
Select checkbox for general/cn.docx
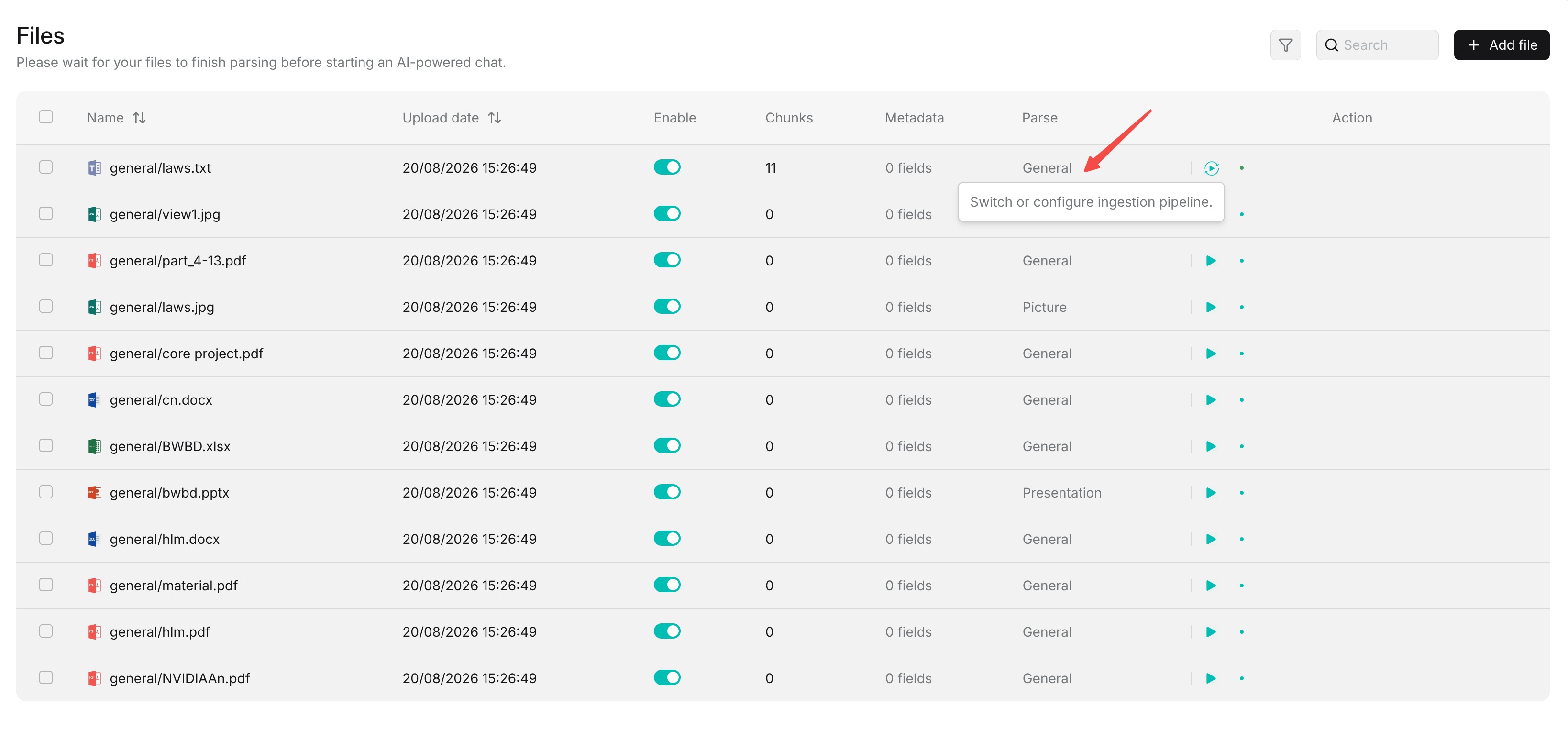45,399
